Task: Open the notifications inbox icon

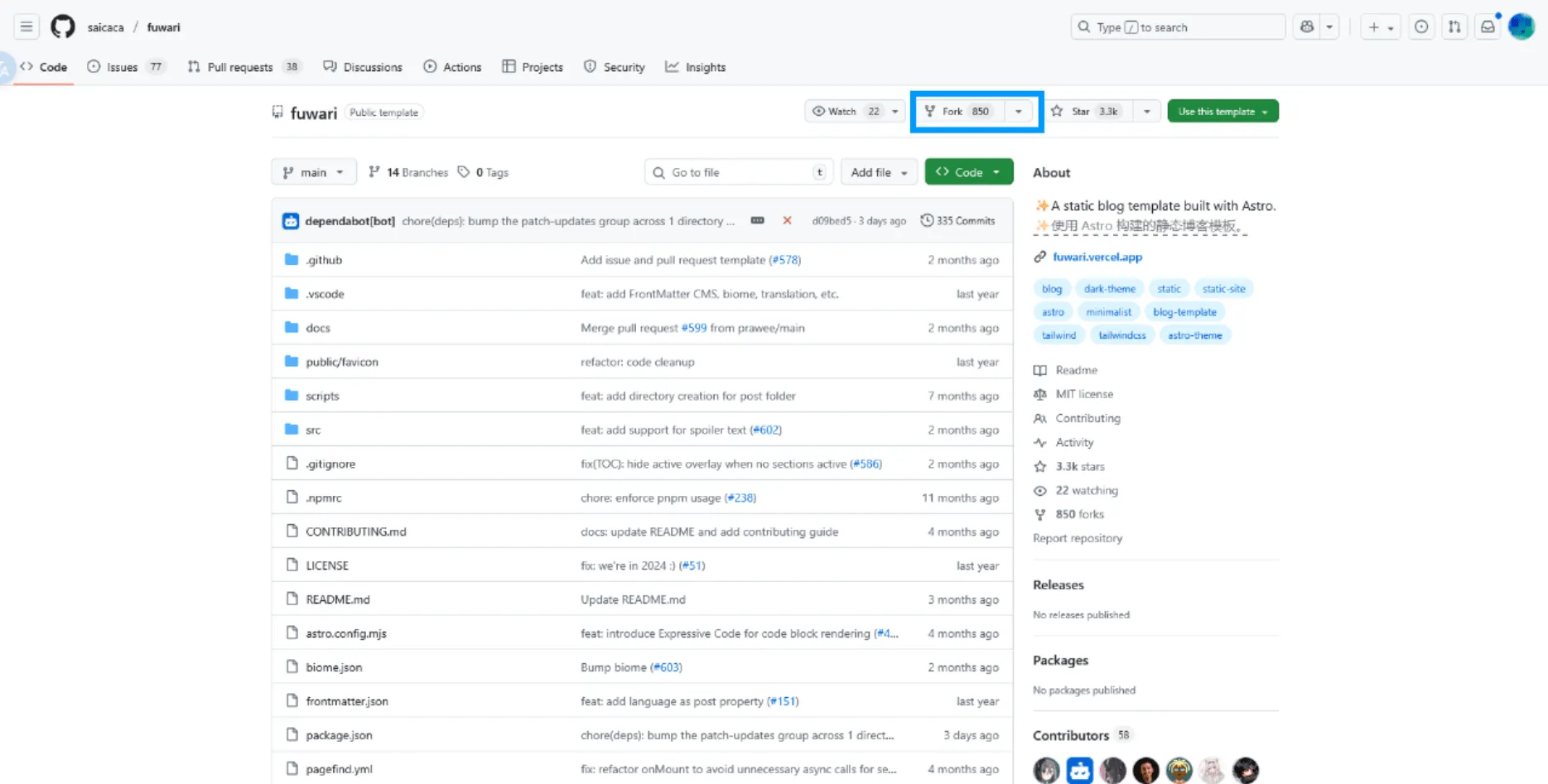Action: click(x=1488, y=27)
